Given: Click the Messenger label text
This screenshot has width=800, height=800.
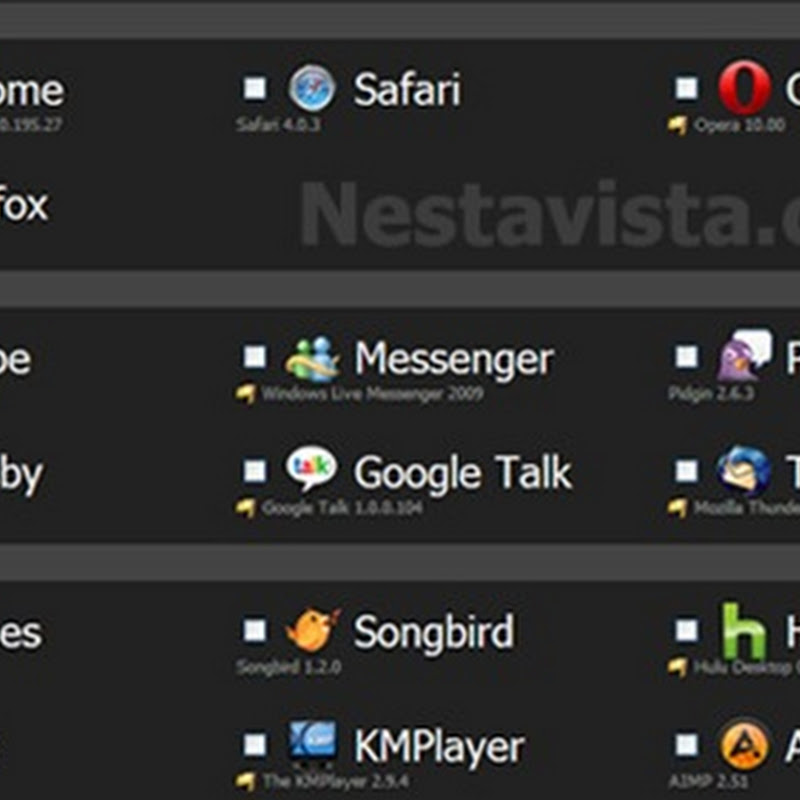Looking at the screenshot, I should (454, 358).
